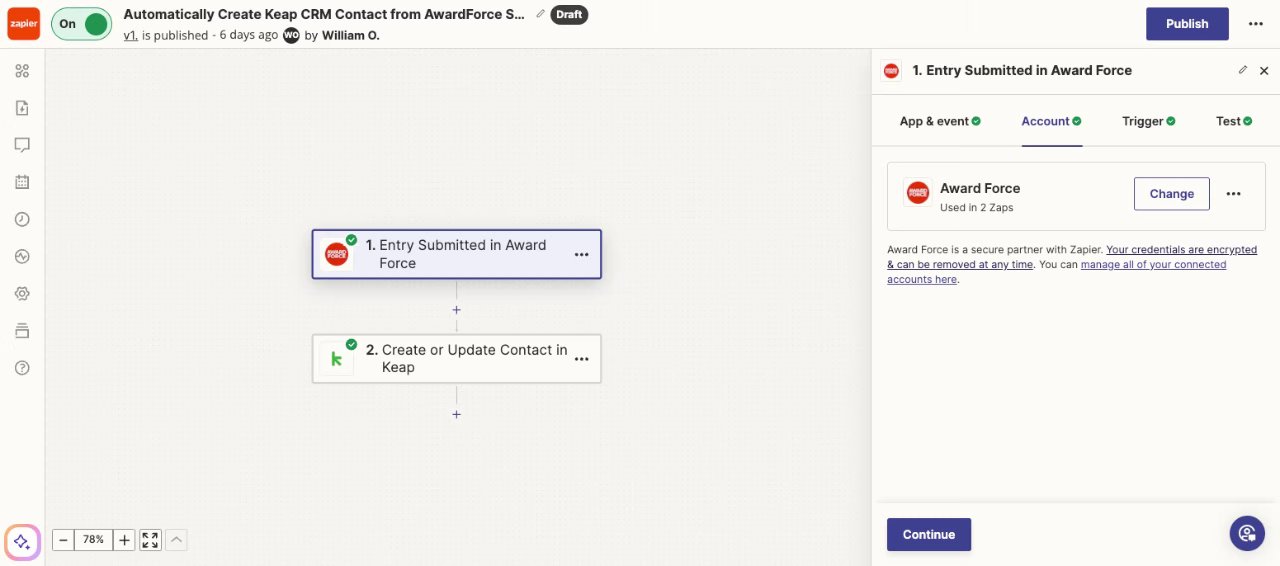Publish the Zap
The width and height of the screenshot is (1280, 566).
[1187, 24]
